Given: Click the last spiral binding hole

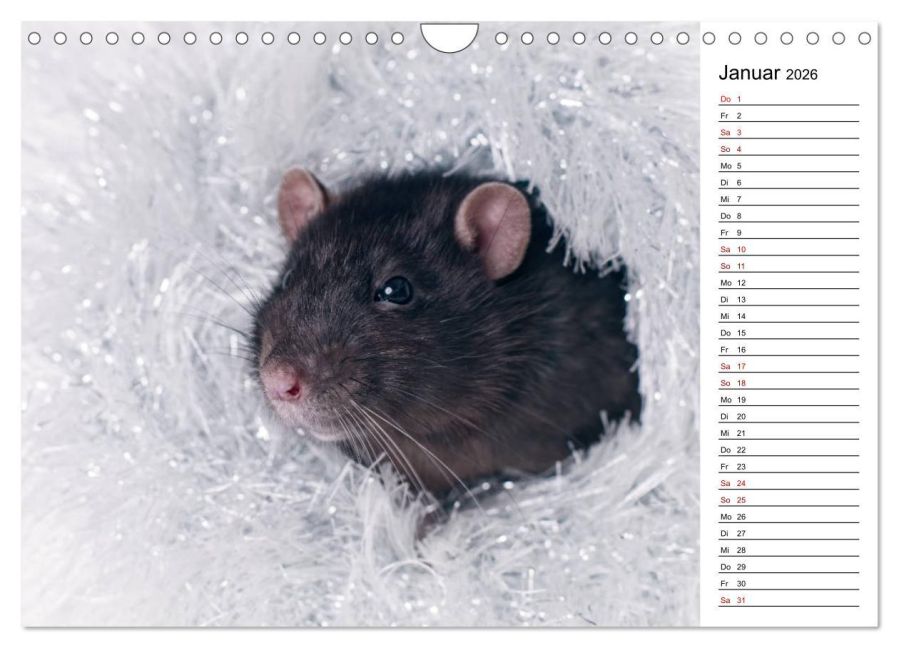Looking at the screenshot, I should tap(865, 38).
